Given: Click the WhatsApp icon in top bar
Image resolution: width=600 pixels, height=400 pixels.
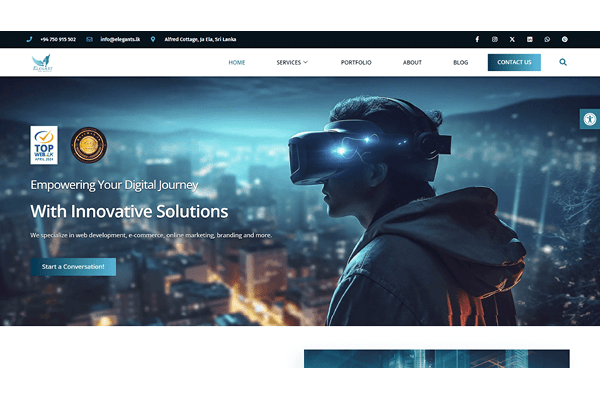Looking at the screenshot, I should click(x=547, y=39).
